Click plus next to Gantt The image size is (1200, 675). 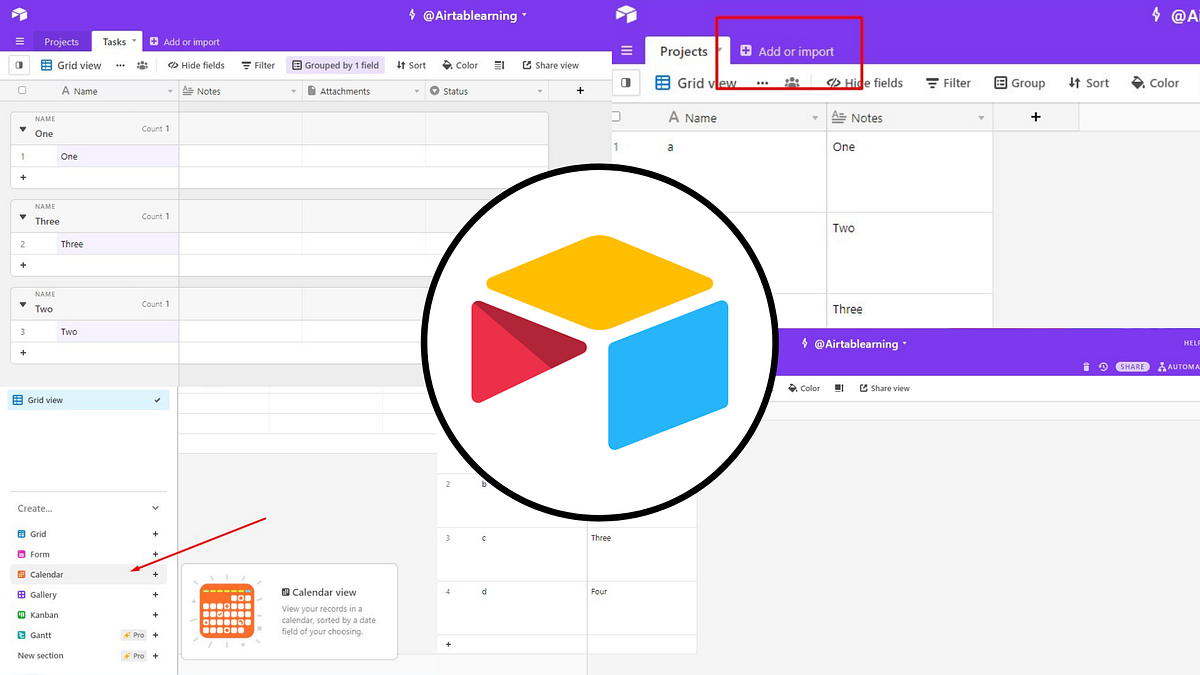coord(155,635)
